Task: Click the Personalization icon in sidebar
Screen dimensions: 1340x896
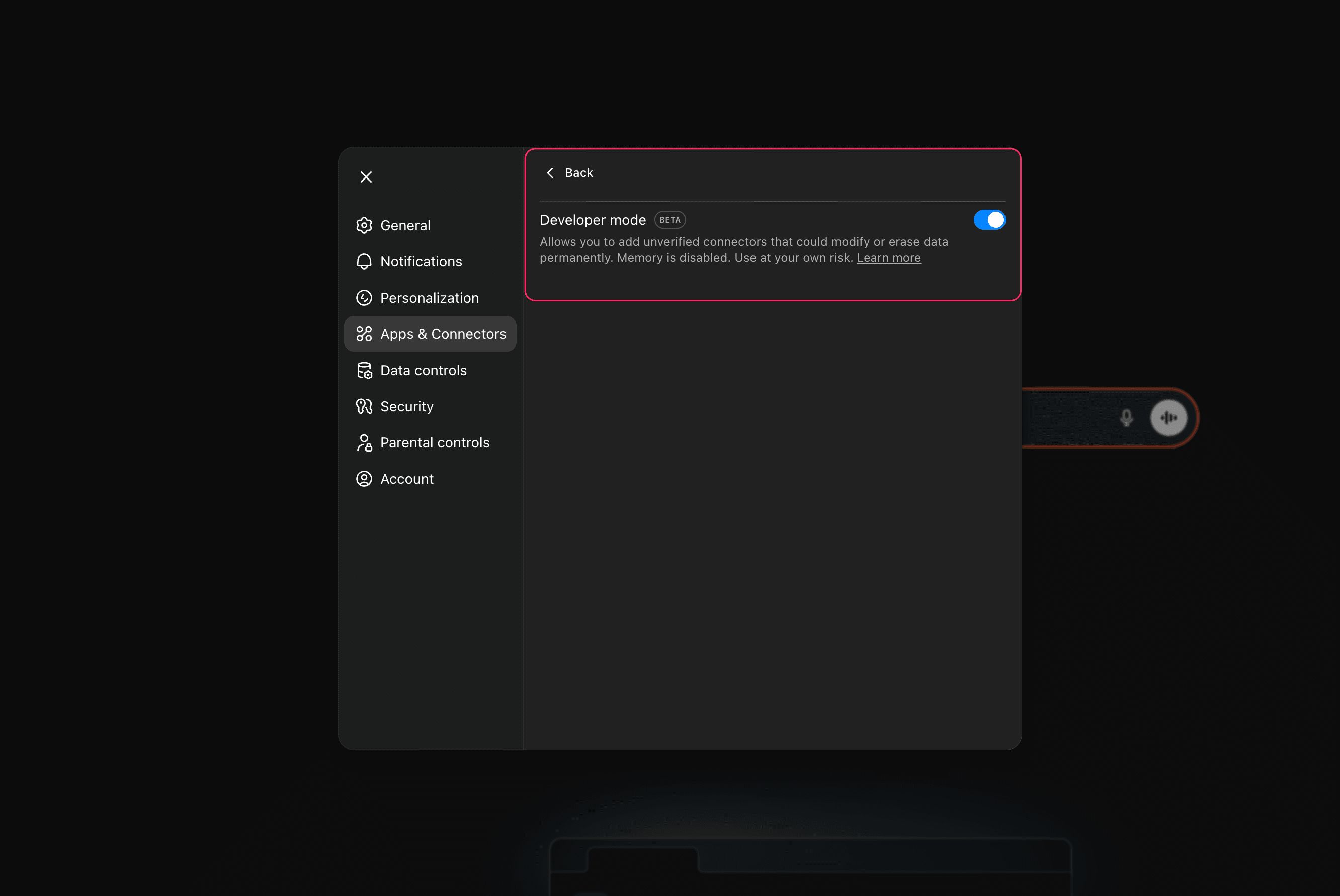Action: click(364, 298)
